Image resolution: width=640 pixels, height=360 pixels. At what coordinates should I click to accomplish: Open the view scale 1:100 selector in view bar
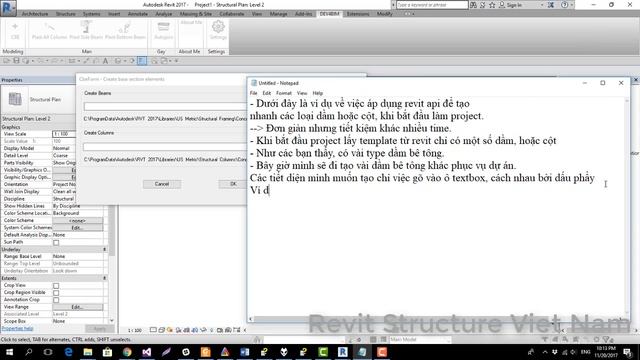point(135,330)
